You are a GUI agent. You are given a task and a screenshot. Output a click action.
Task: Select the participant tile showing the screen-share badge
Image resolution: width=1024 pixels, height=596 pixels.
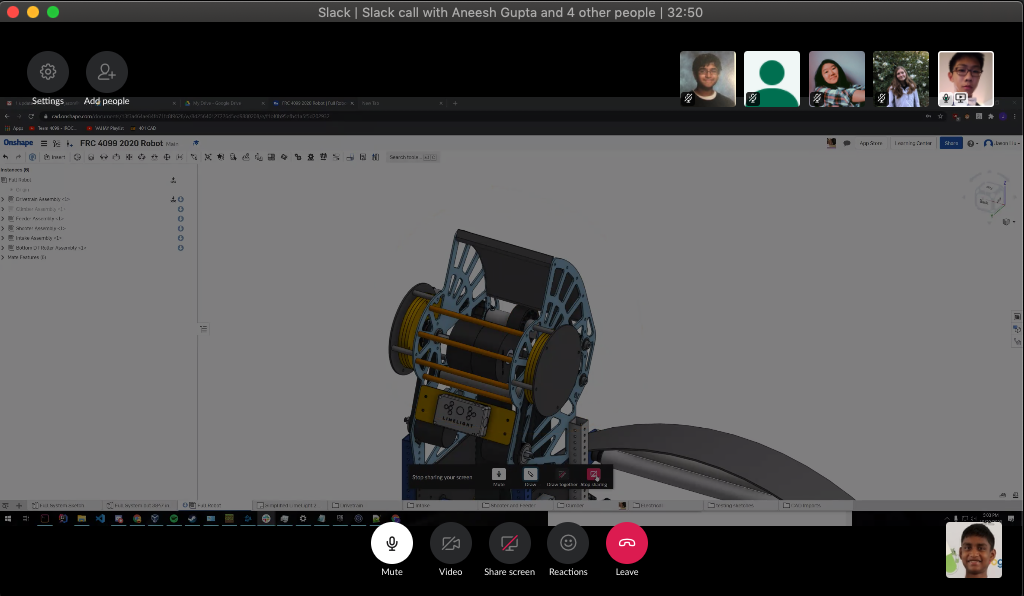(x=966, y=79)
